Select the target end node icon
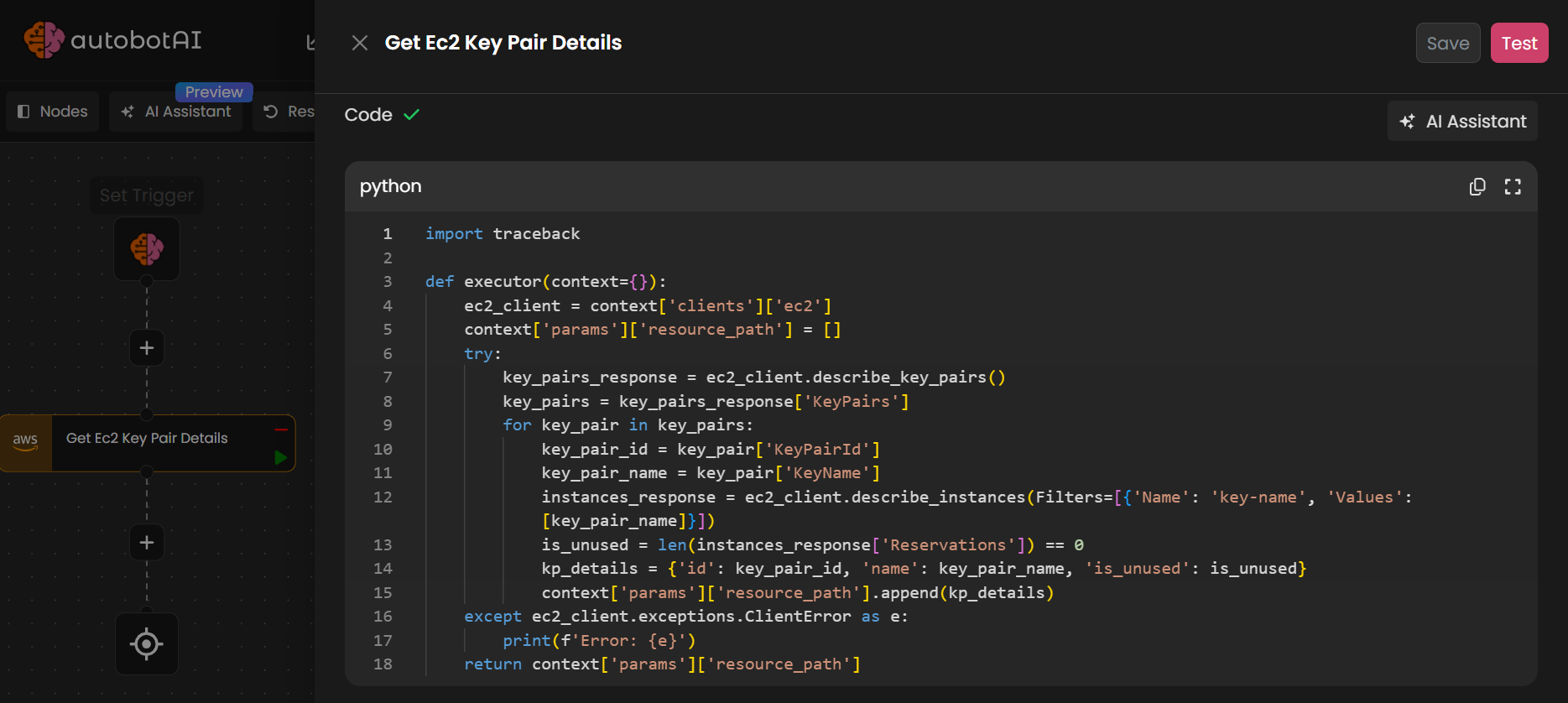This screenshot has width=1568, height=703. [147, 643]
